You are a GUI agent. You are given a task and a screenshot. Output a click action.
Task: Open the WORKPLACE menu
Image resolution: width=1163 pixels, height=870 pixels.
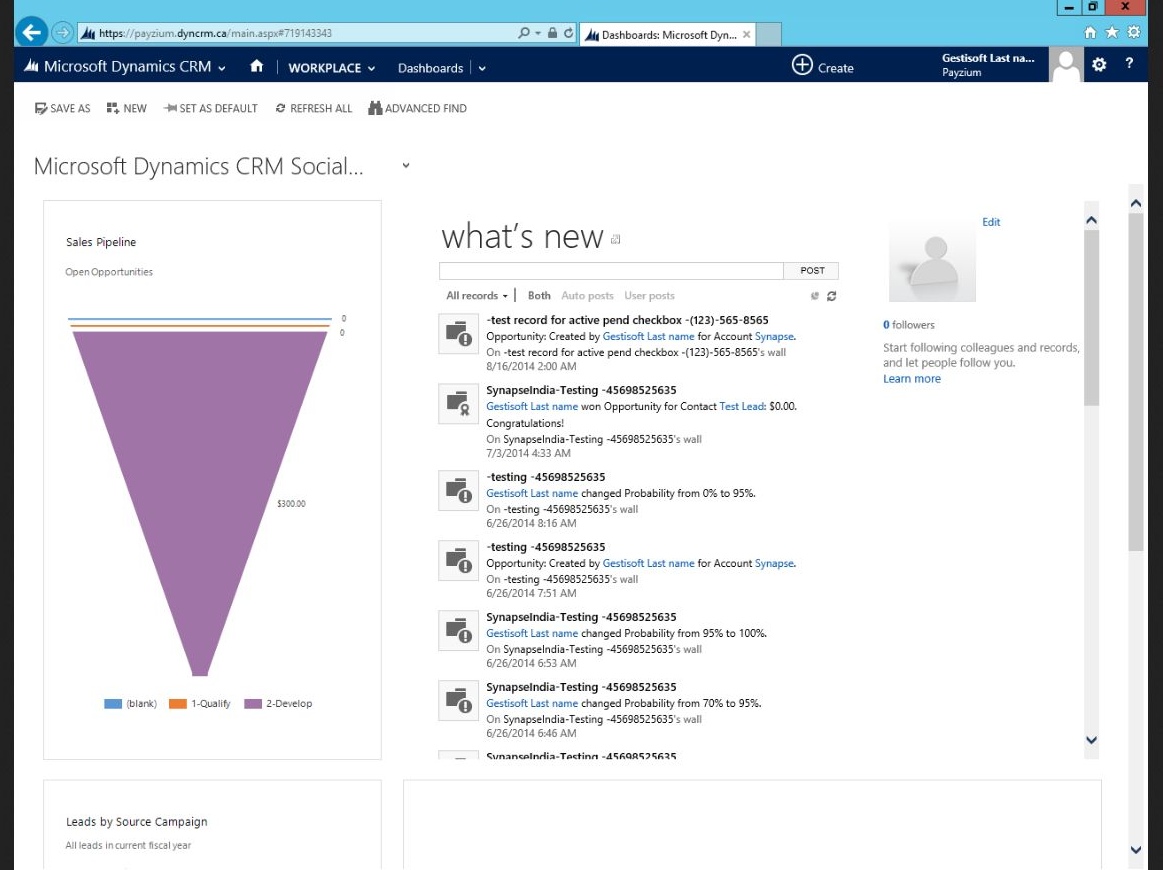331,68
